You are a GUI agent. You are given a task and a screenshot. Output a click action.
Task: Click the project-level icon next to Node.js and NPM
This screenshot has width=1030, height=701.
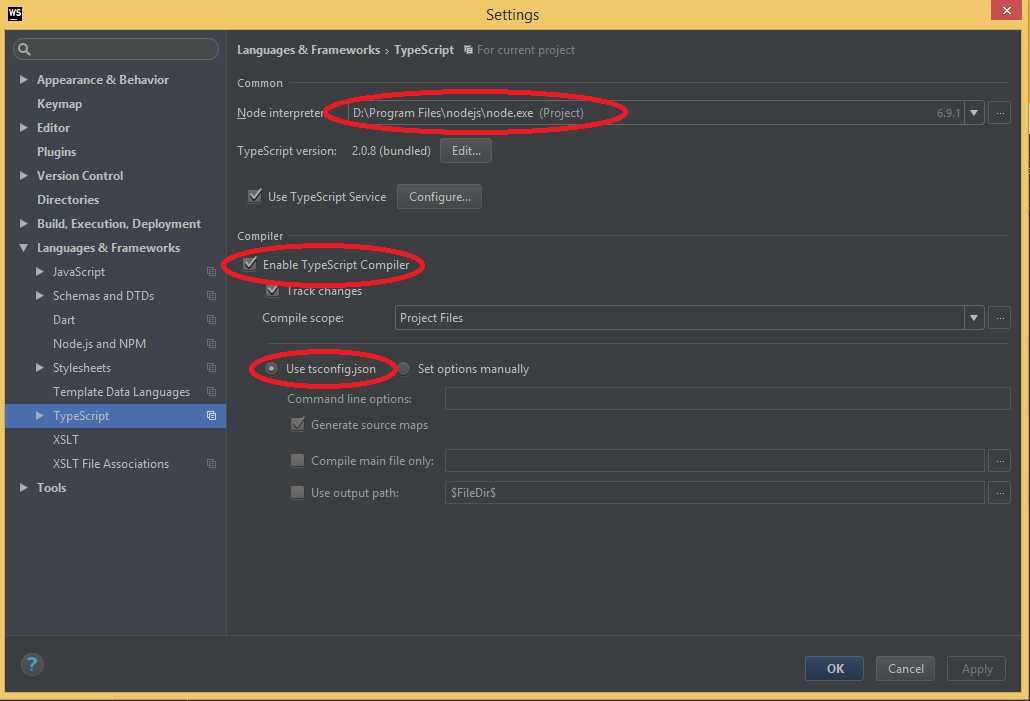212,344
